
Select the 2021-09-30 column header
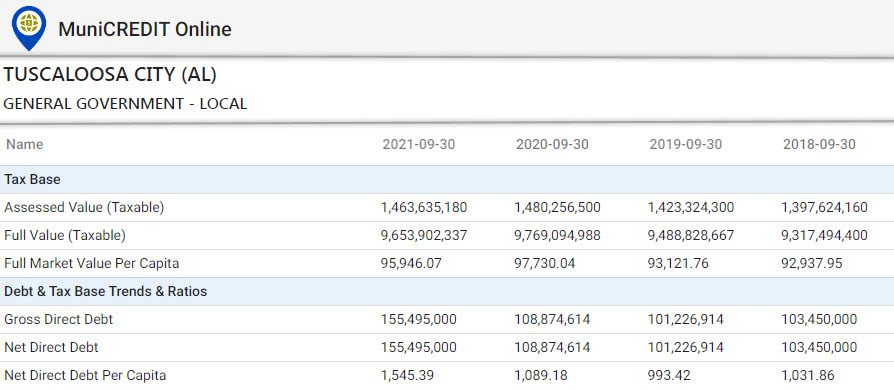pos(419,144)
